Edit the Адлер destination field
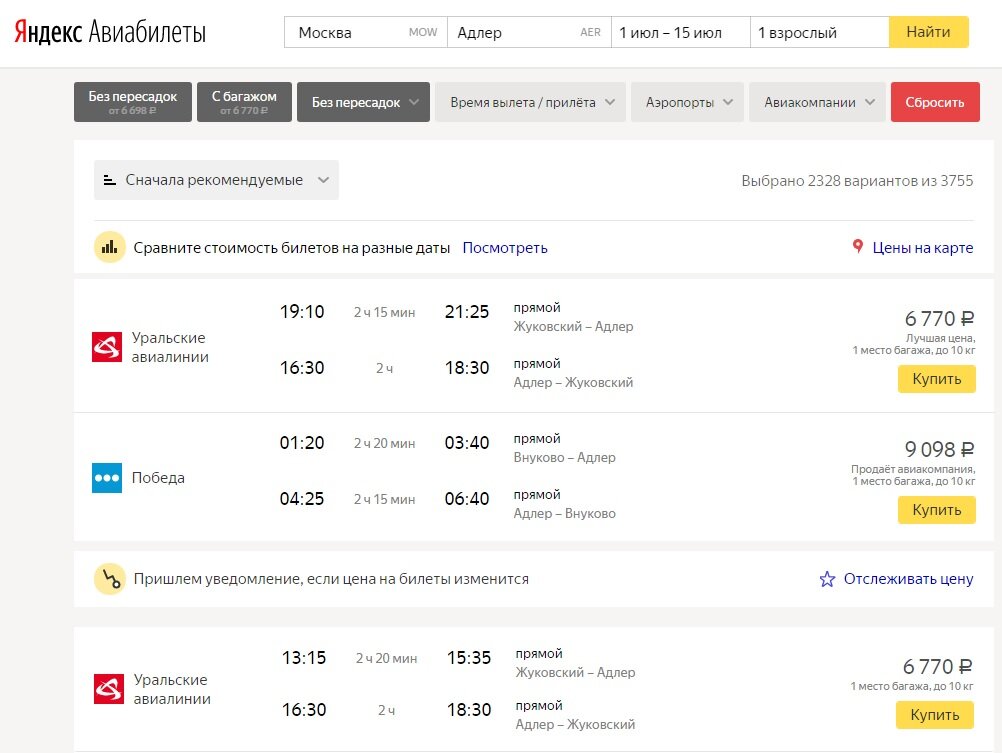Viewport: 1002px width, 753px height. pos(529,32)
